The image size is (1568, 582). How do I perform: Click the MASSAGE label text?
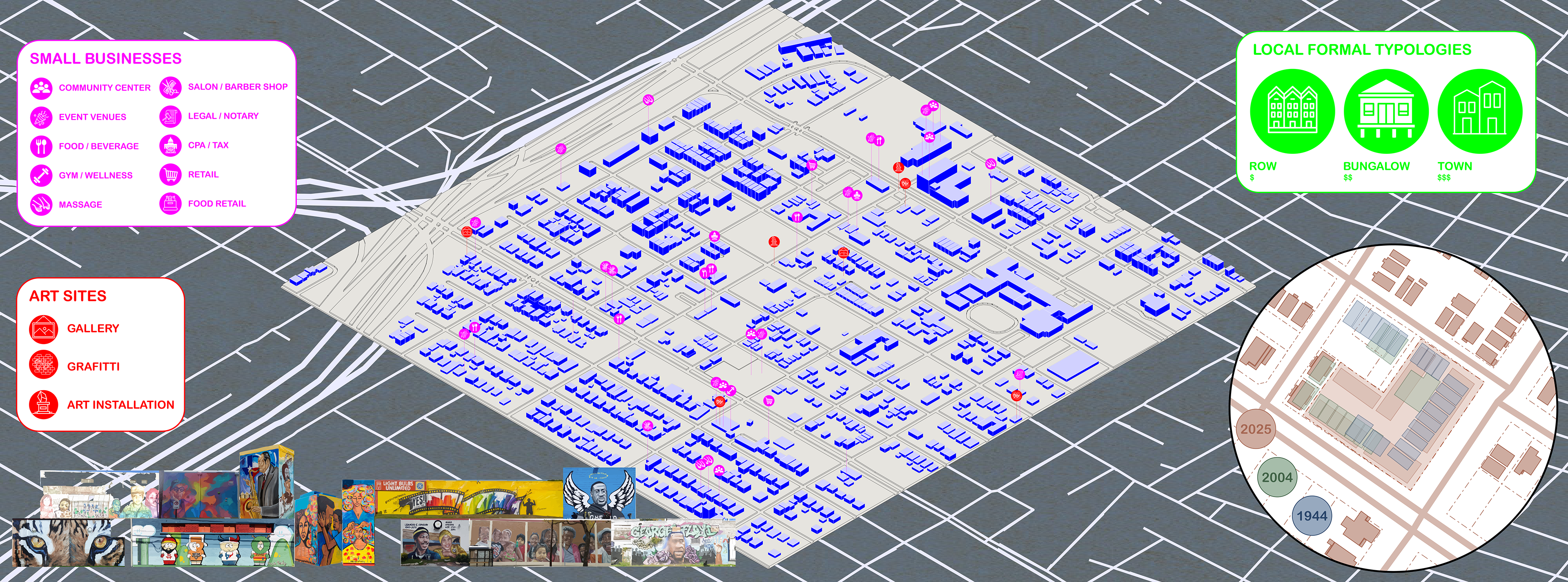(80, 204)
